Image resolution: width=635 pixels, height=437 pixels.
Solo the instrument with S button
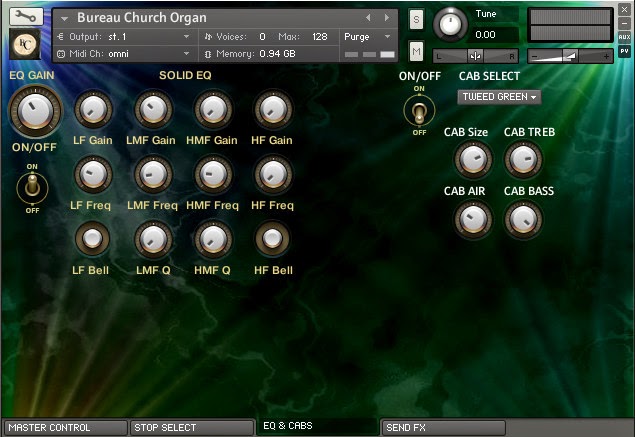click(416, 19)
